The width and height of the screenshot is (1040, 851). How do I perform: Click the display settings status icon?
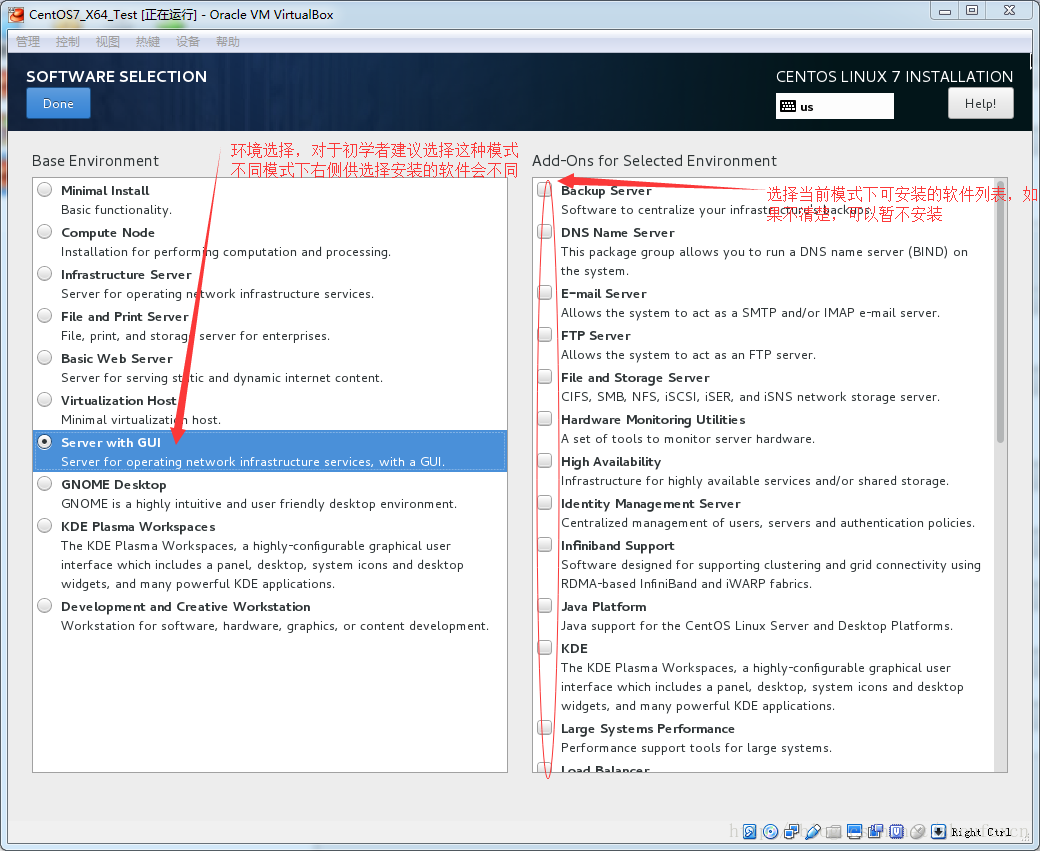click(854, 831)
